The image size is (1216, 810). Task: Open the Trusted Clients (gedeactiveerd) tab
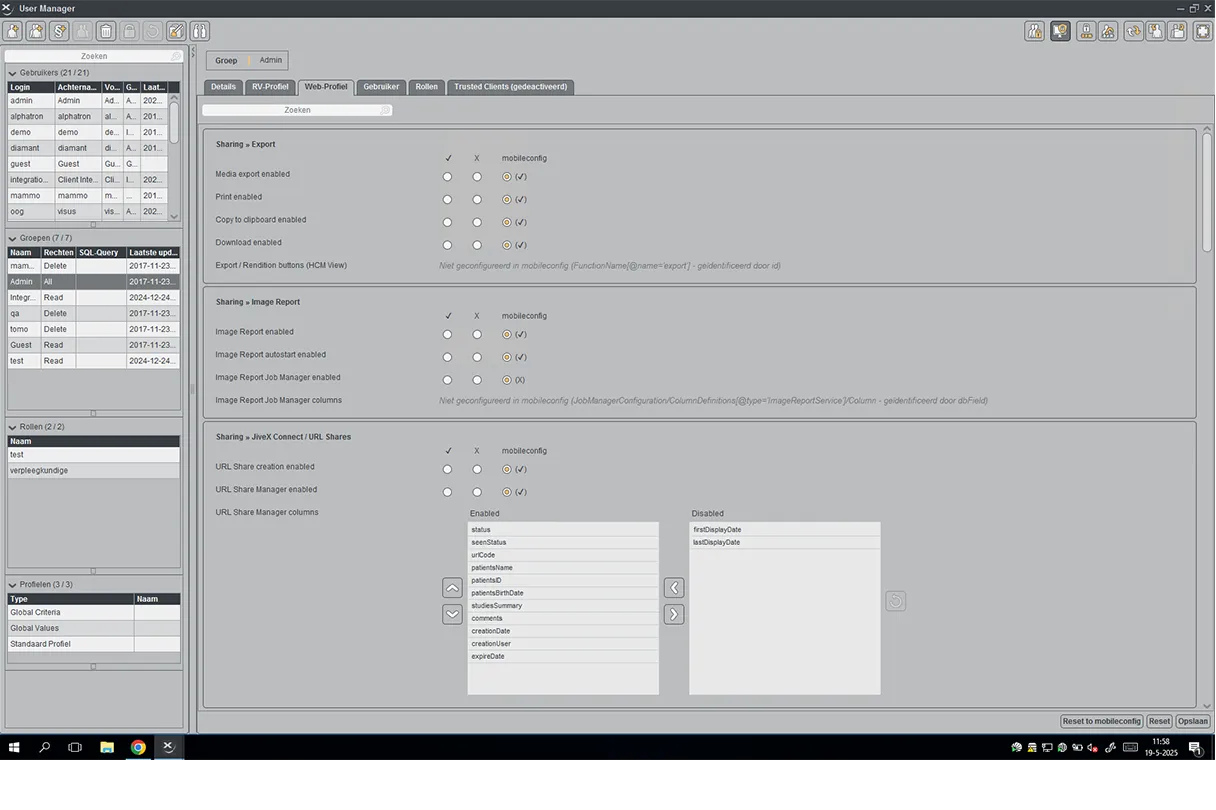point(510,87)
